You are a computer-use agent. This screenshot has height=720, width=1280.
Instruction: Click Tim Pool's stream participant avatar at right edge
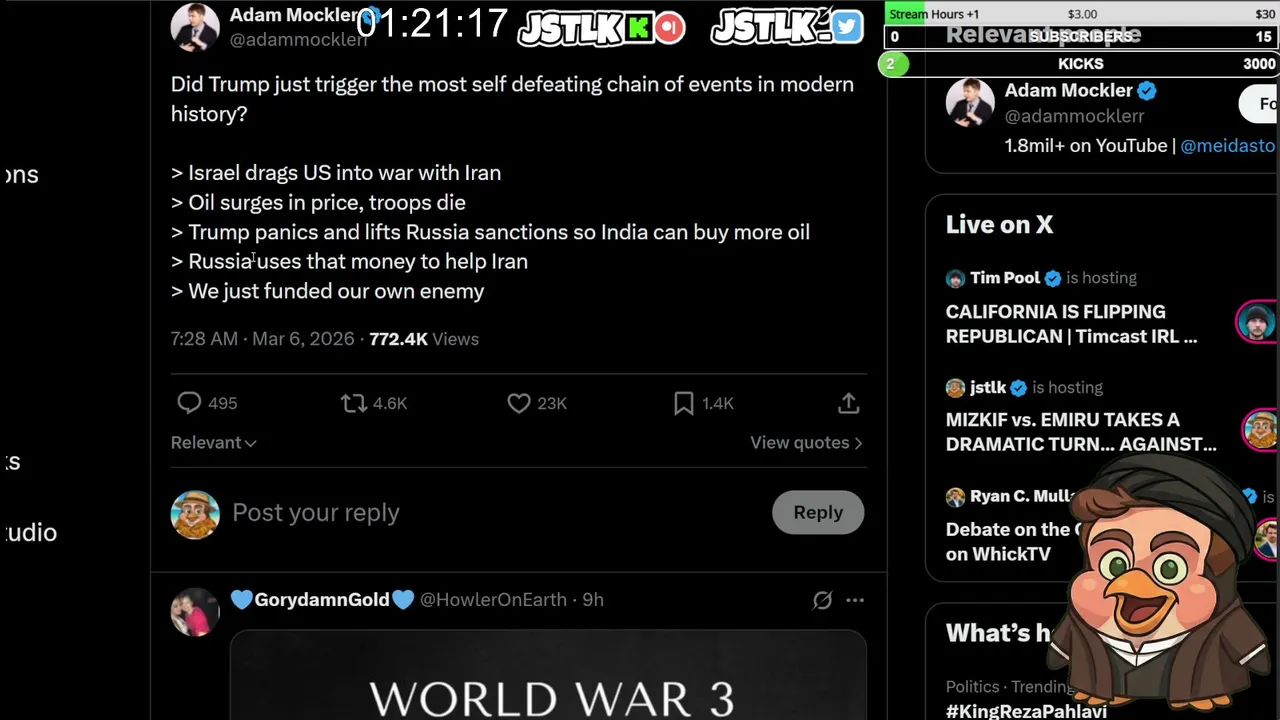(1258, 322)
